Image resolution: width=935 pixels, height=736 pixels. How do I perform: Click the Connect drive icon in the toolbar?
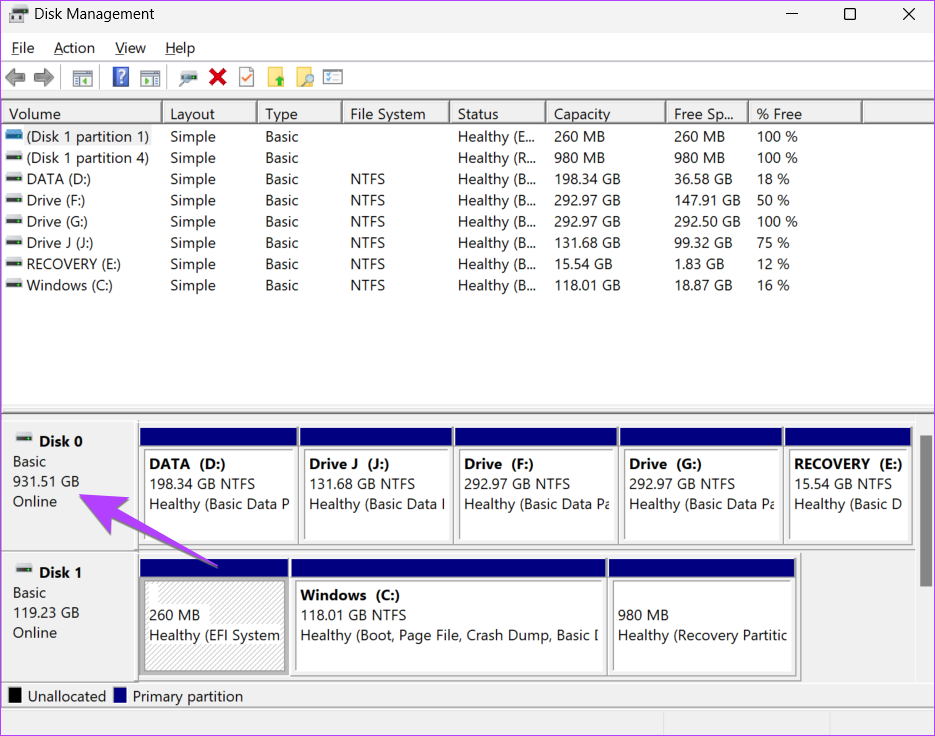coord(188,78)
